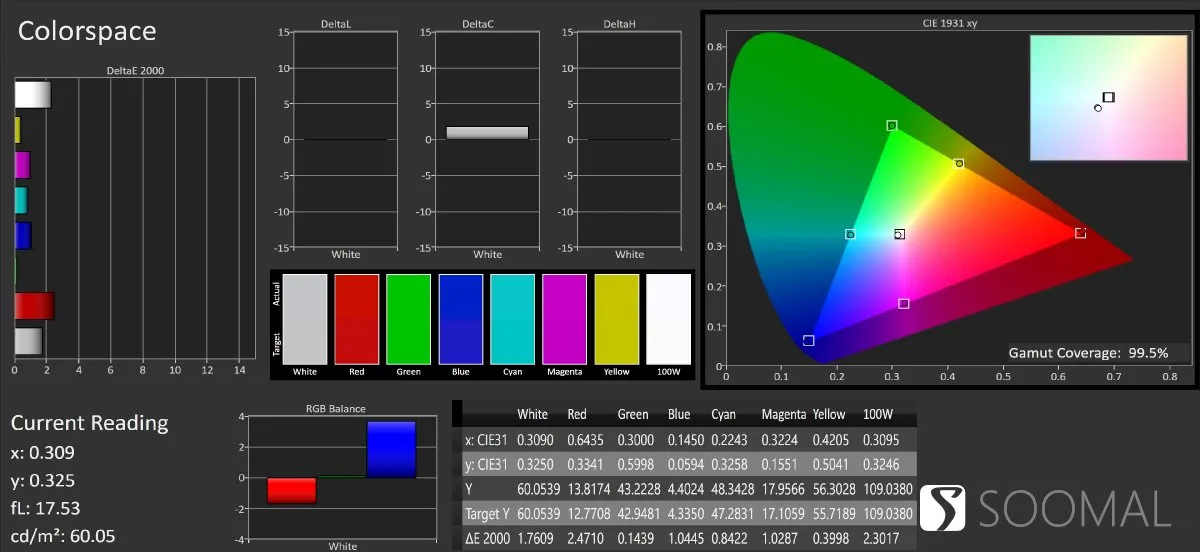Select the Magenta column header in table
Image resolution: width=1200 pixels, height=552 pixels.
tap(783, 415)
